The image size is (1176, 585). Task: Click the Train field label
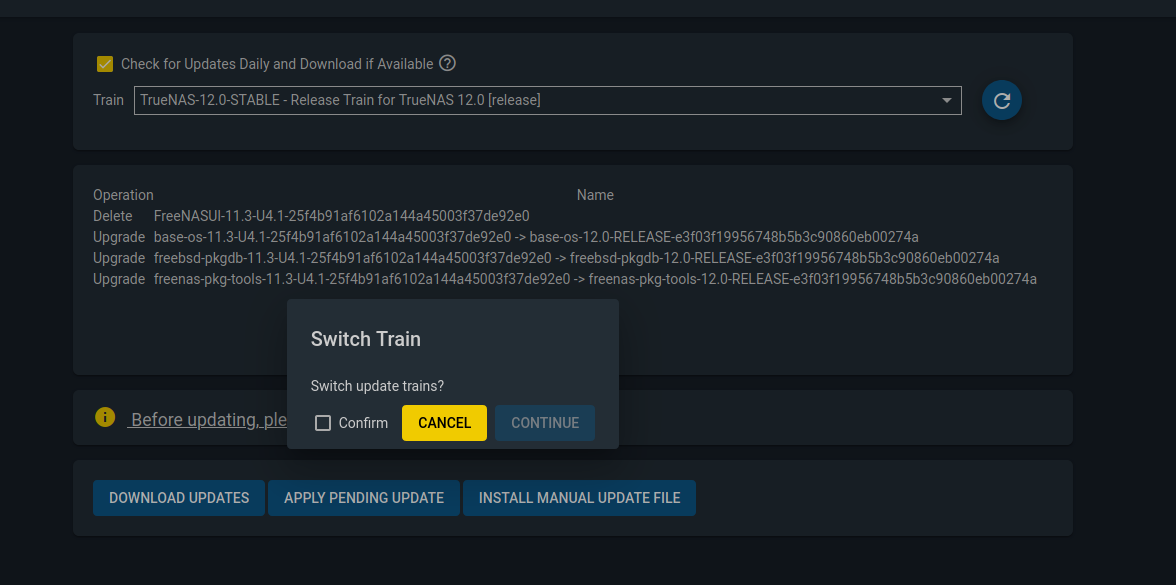(108, 100)
